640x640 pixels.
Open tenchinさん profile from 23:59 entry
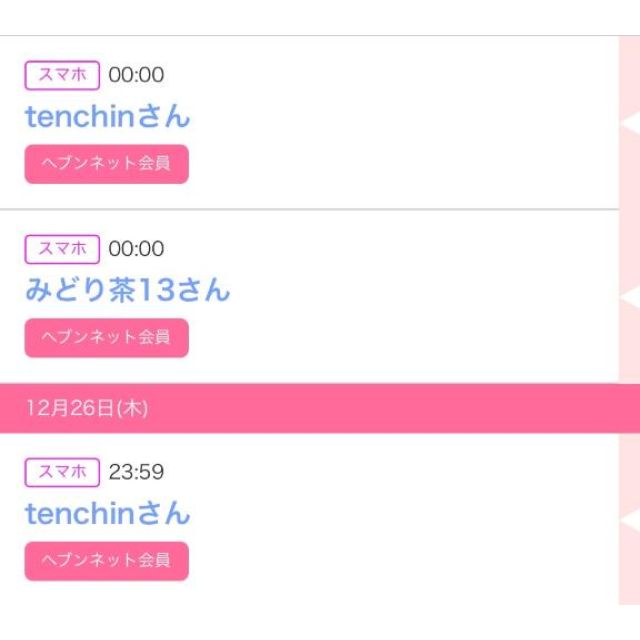pyautogui.click(x=107, y=514)
